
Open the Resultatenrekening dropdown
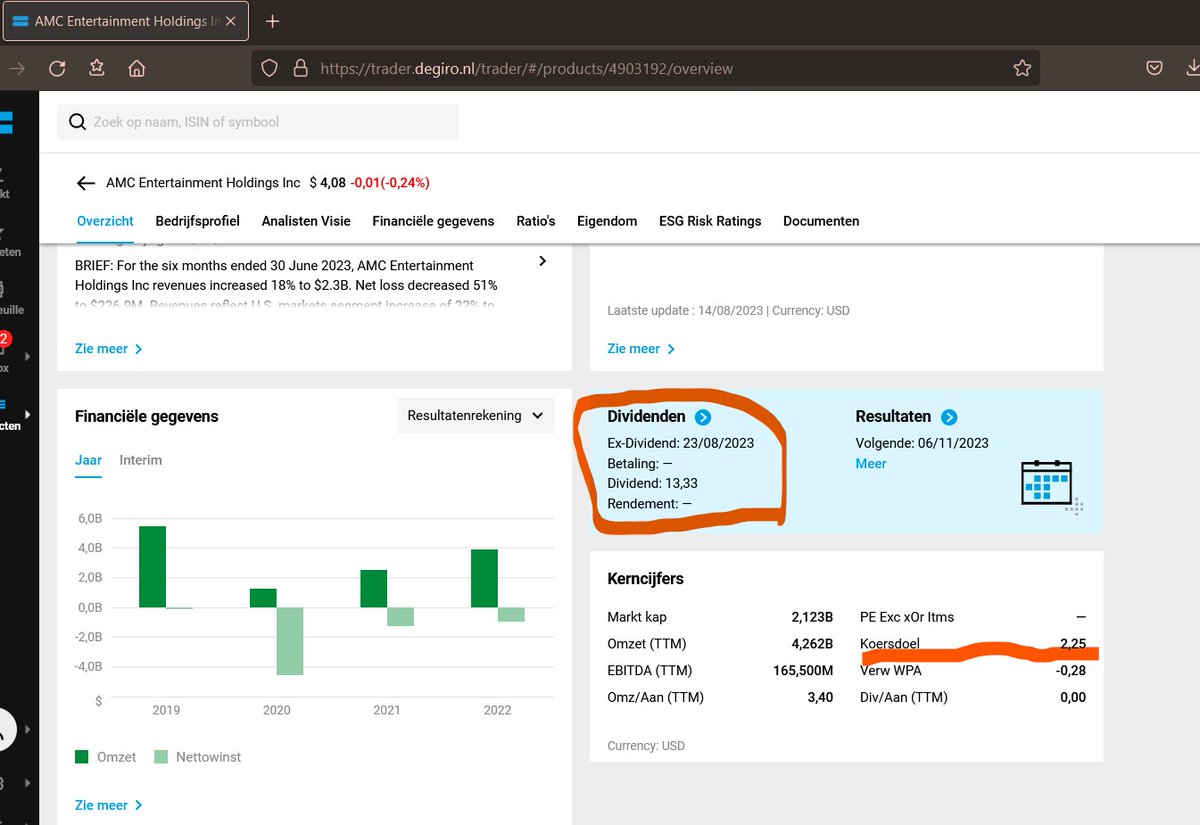click(x=475, y=415)
